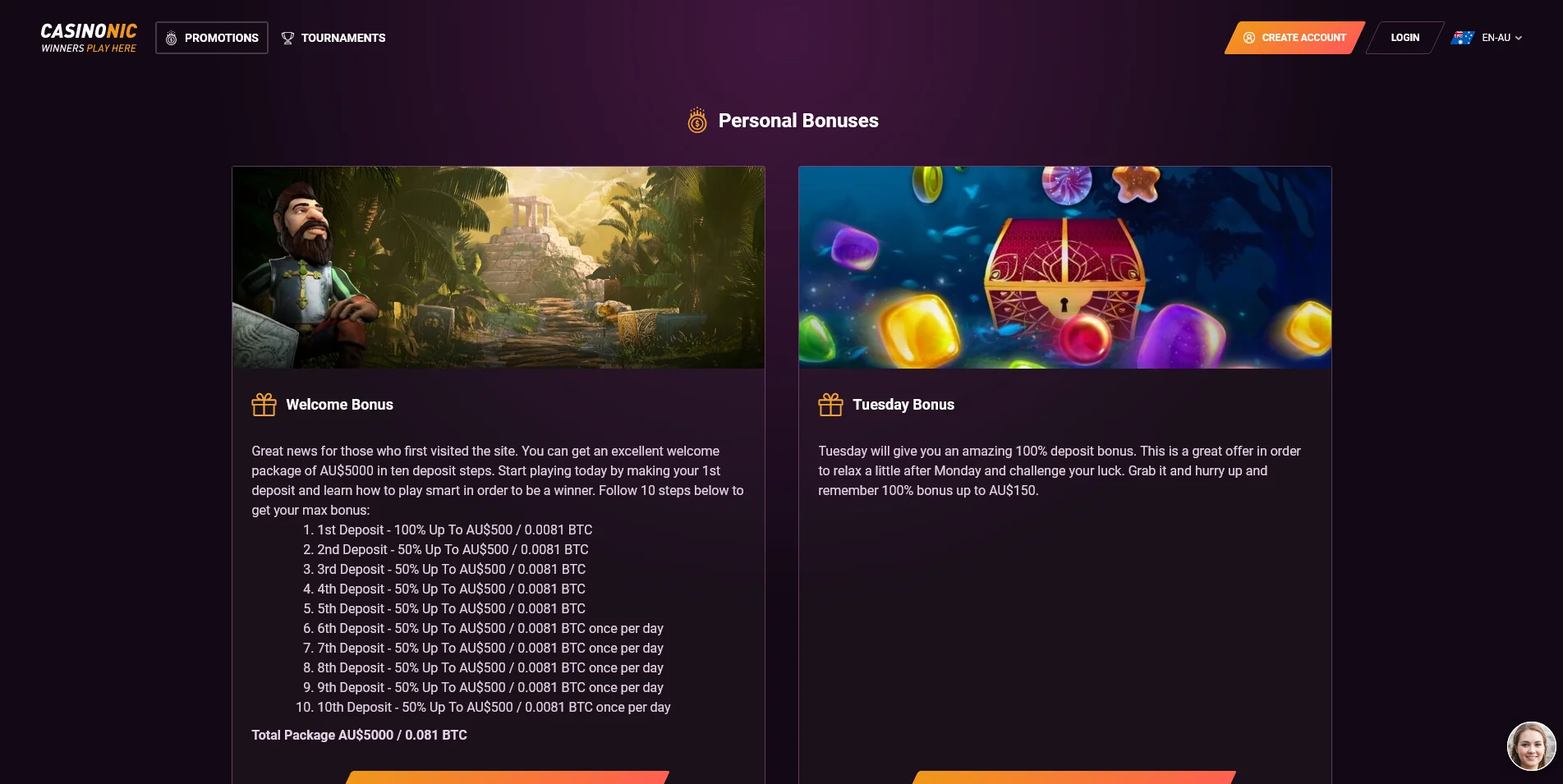This screenshot has height=784, width=1563.
Task: Click the Personal Bonuses crown coin icon
Action: pyautogui.click(x=697, y=121)
